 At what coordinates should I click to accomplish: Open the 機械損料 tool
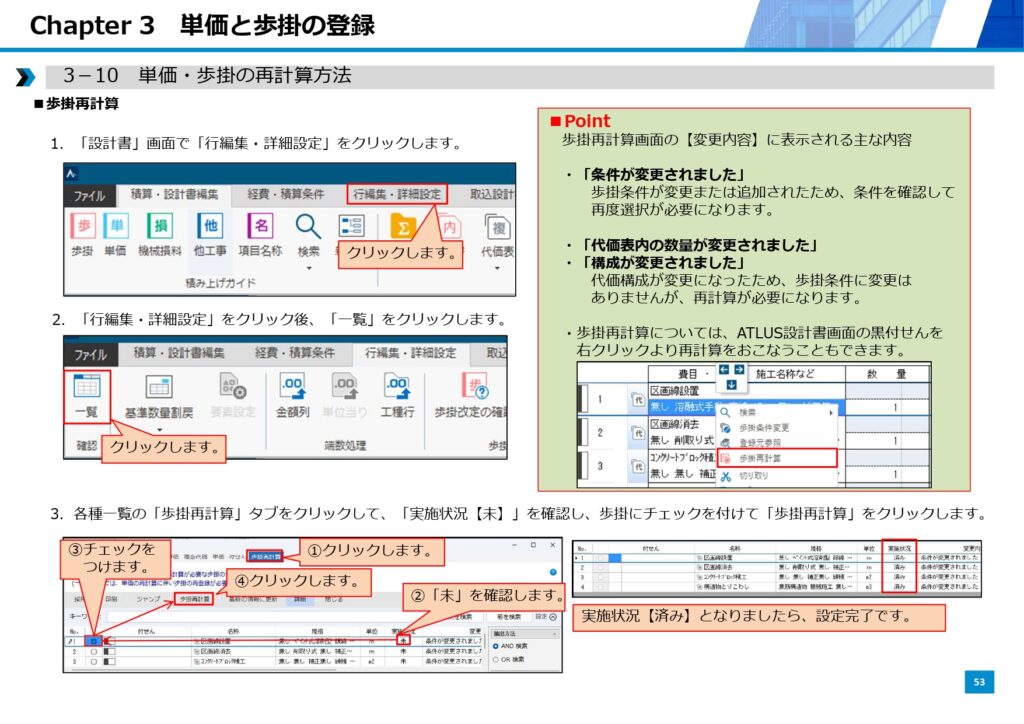click(x=158, y=226)
